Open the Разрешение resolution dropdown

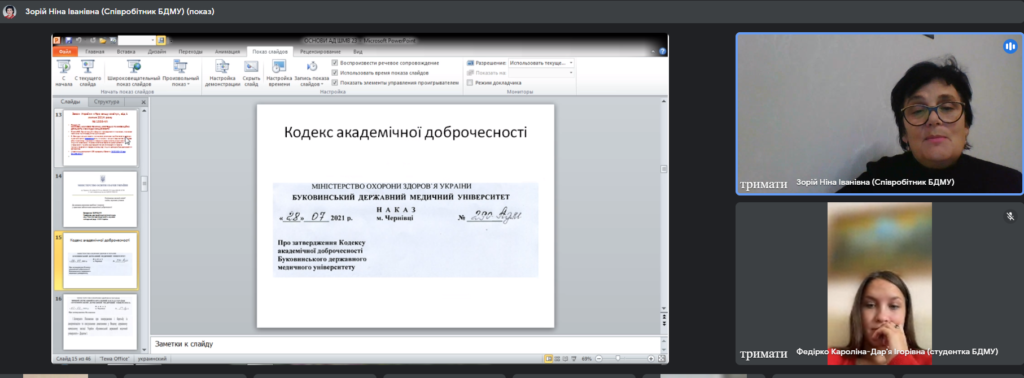[x=541, y=63]
